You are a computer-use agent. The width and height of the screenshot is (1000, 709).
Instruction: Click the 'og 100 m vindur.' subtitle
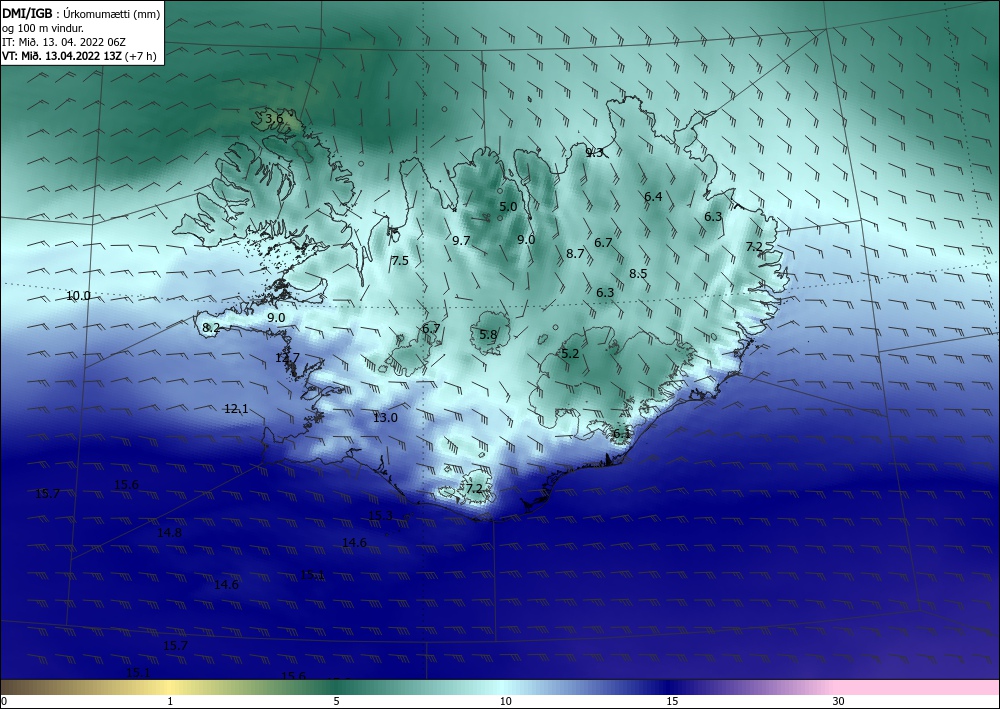(x=43, y=28)
